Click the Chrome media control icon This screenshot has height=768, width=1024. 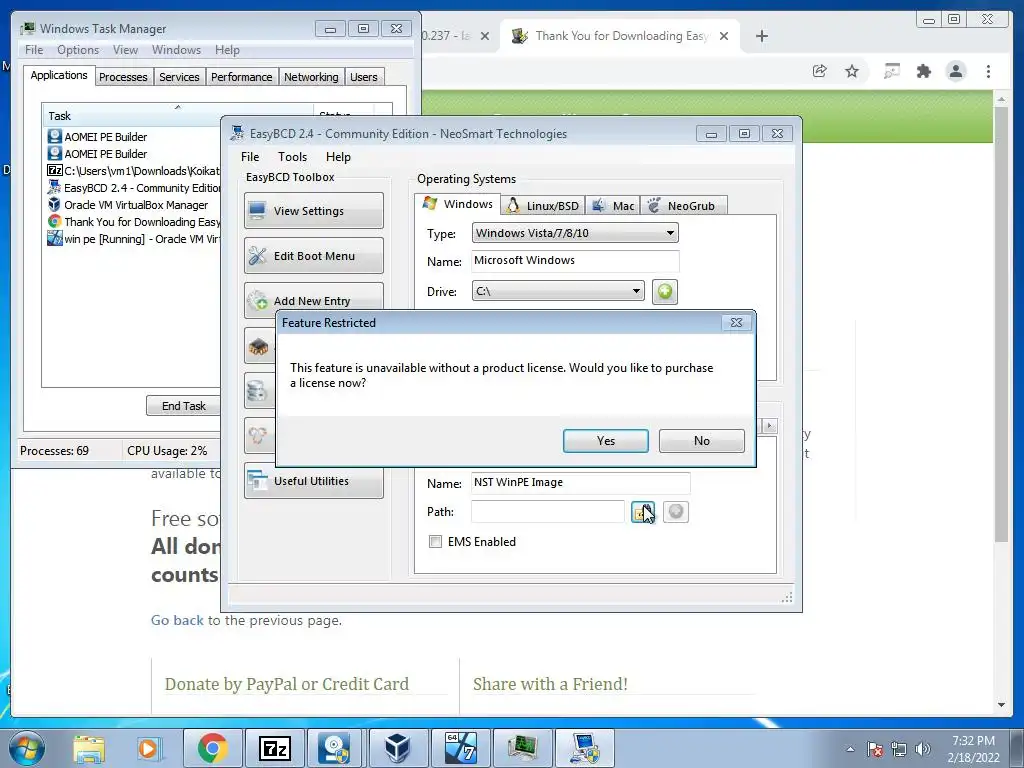tap(891, 71)
